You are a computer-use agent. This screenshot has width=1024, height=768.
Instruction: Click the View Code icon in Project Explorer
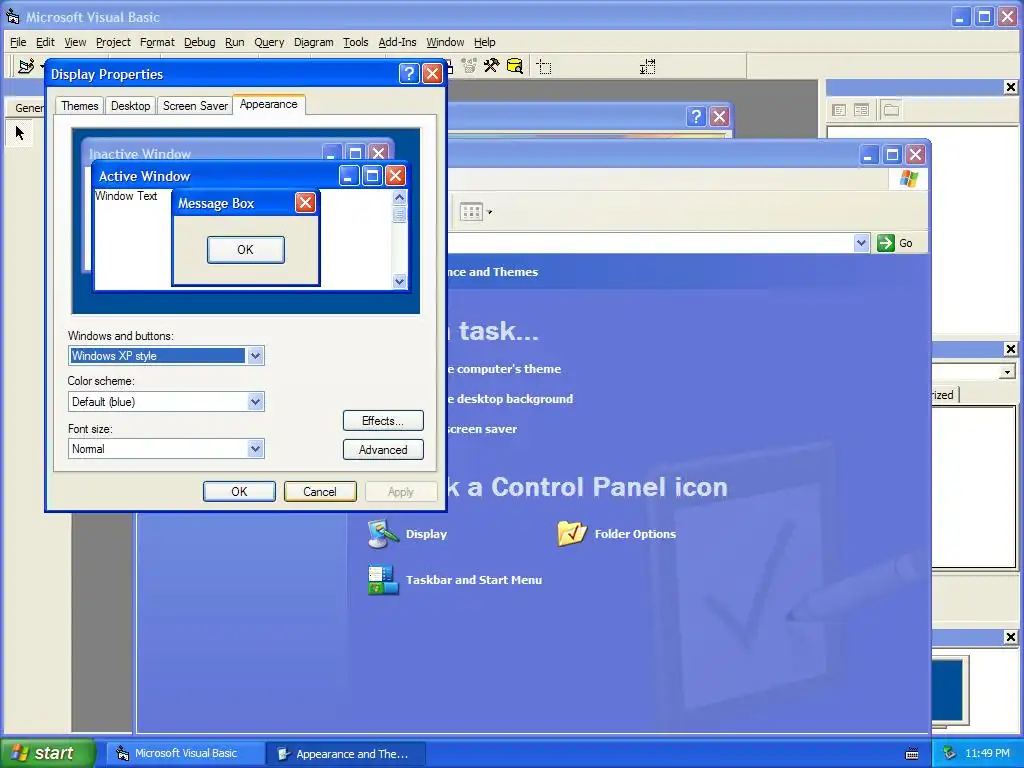[839, 110]
